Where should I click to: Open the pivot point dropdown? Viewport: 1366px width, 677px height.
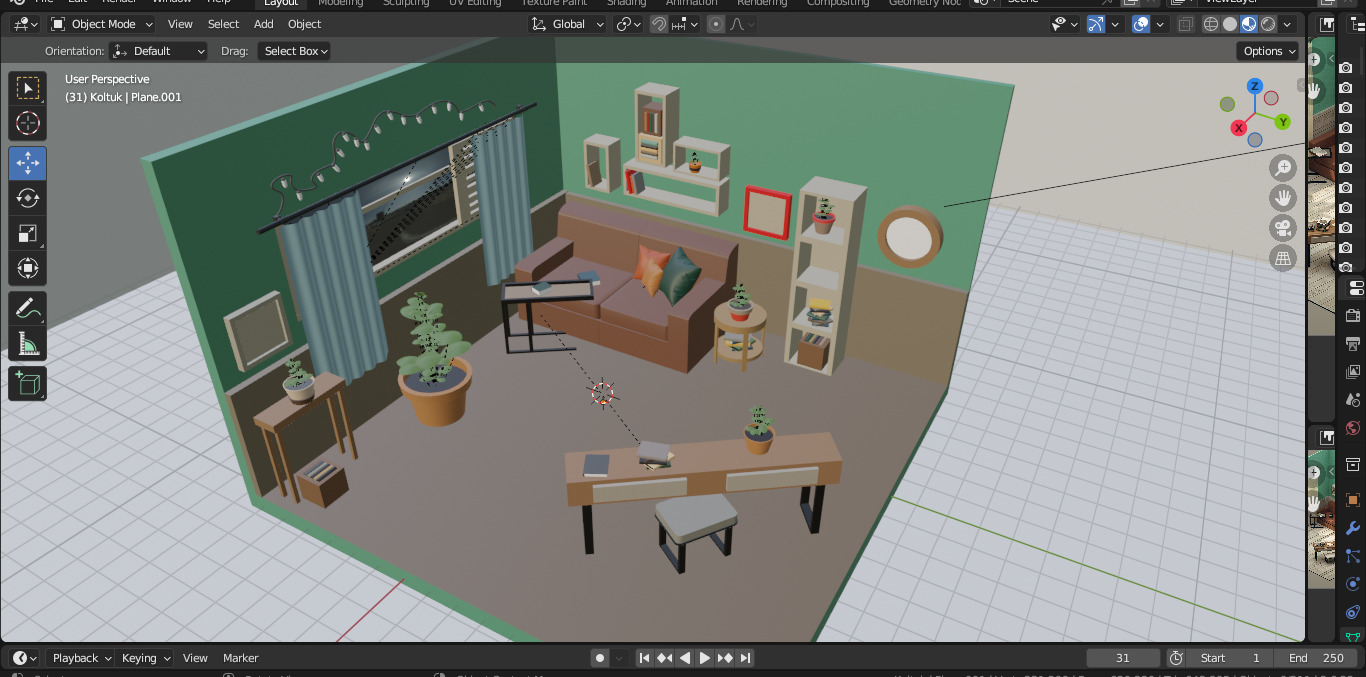(629, 24)
